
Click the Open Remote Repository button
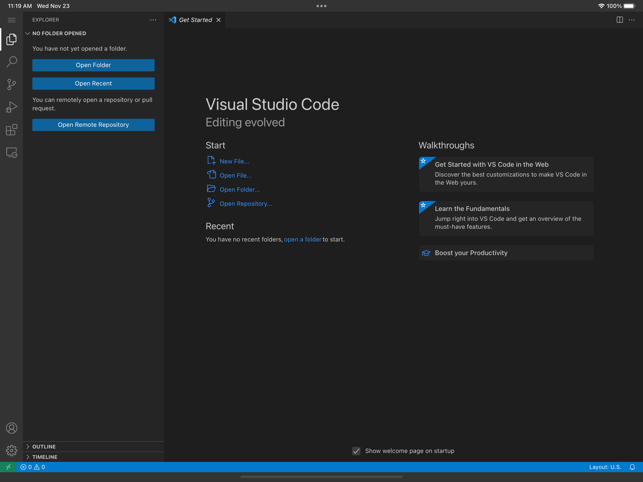tap(93, 125)
